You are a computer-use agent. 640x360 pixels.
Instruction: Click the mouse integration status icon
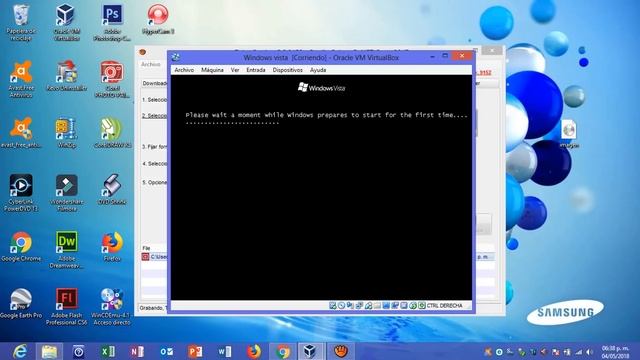(413, 305)
